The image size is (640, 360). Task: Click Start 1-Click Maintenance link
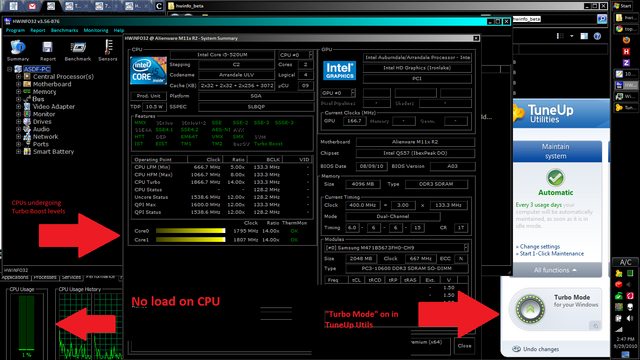(551, 253)
